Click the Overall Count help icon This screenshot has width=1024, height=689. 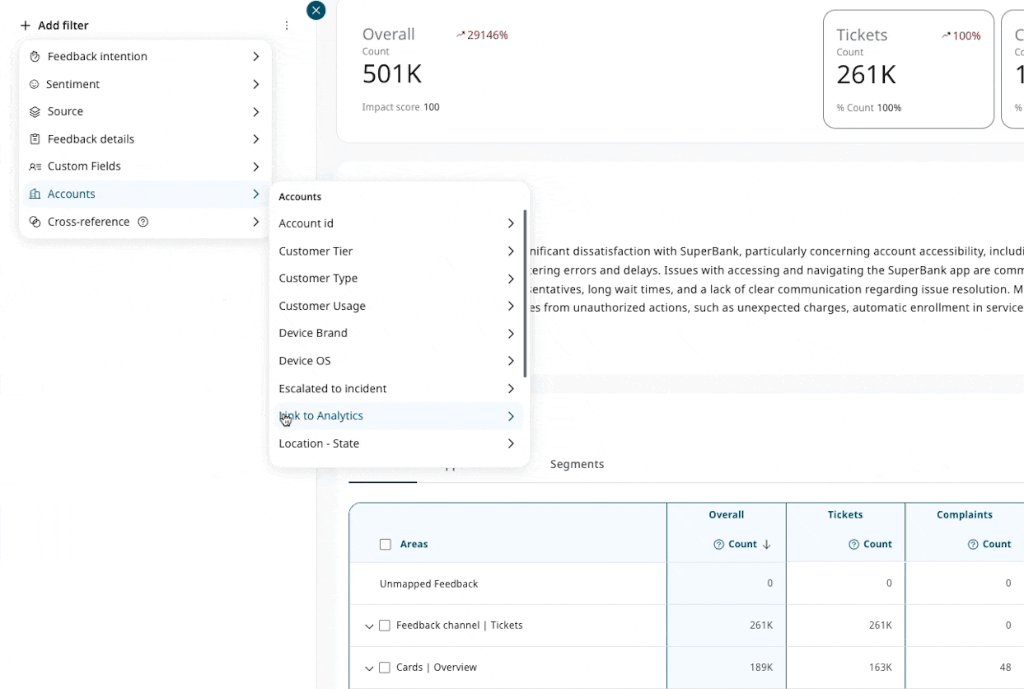tap(718, 545)
